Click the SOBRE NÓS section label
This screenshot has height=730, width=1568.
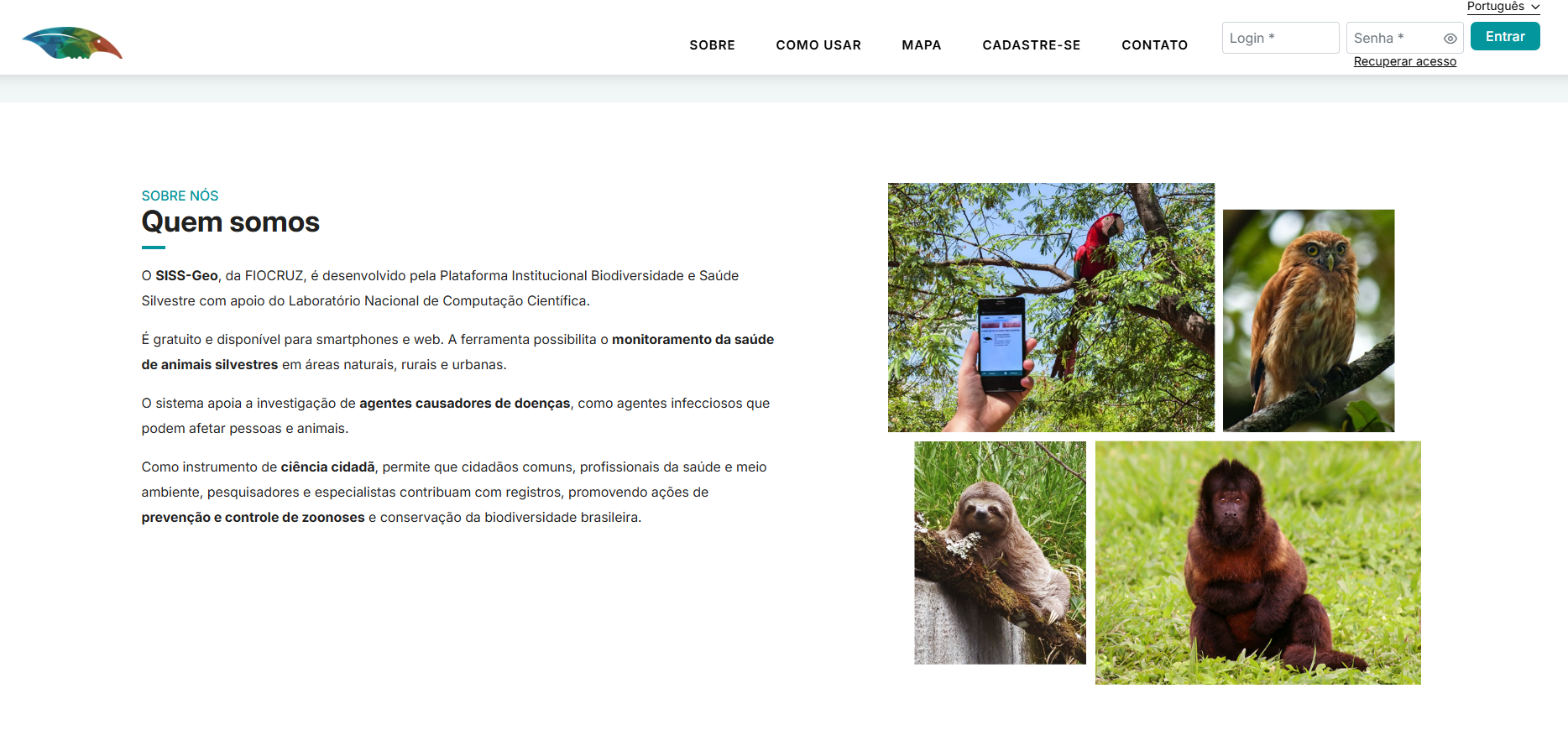pos(180,196)
